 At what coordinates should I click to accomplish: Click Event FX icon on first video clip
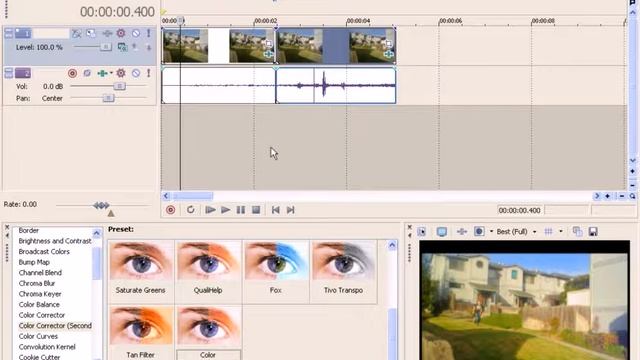(x=268, y=54)
